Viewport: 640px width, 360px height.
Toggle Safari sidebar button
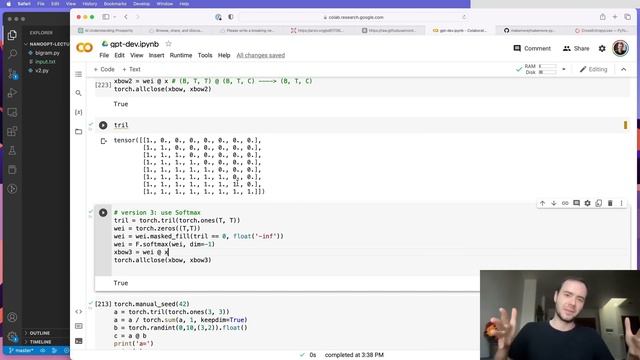click(106, 17)
